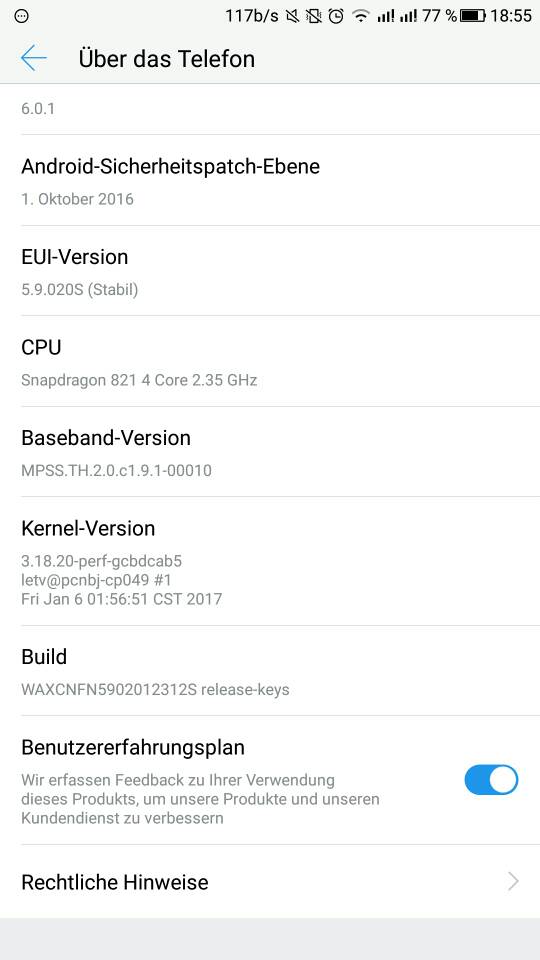Image resolution: width=540 pixels, height=960 pixels.
Task: Tap the chat bubble notification icon
Action: 21,16
